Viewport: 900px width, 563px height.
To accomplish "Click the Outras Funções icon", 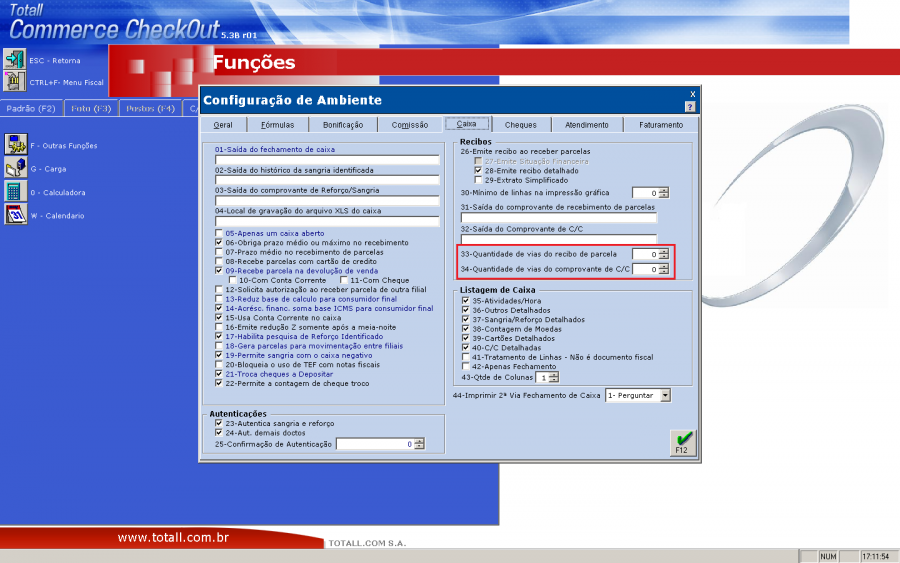I will click(x=15, y=145).
